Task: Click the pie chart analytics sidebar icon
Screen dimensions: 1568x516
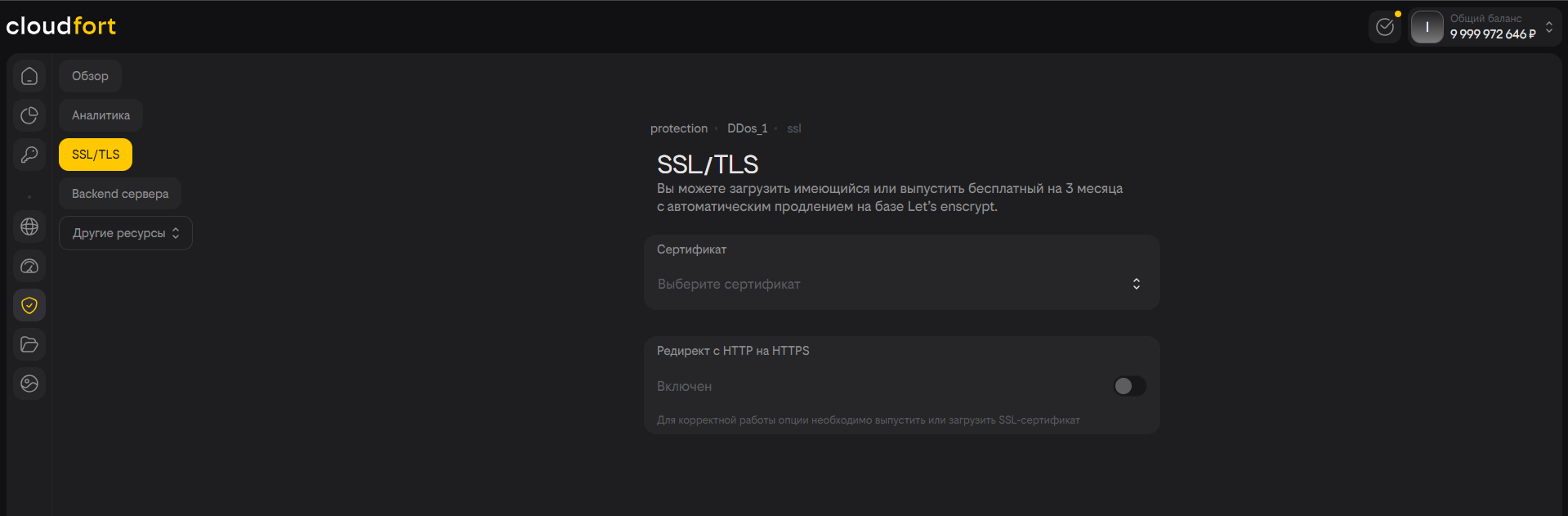Action: click(29, 115)
